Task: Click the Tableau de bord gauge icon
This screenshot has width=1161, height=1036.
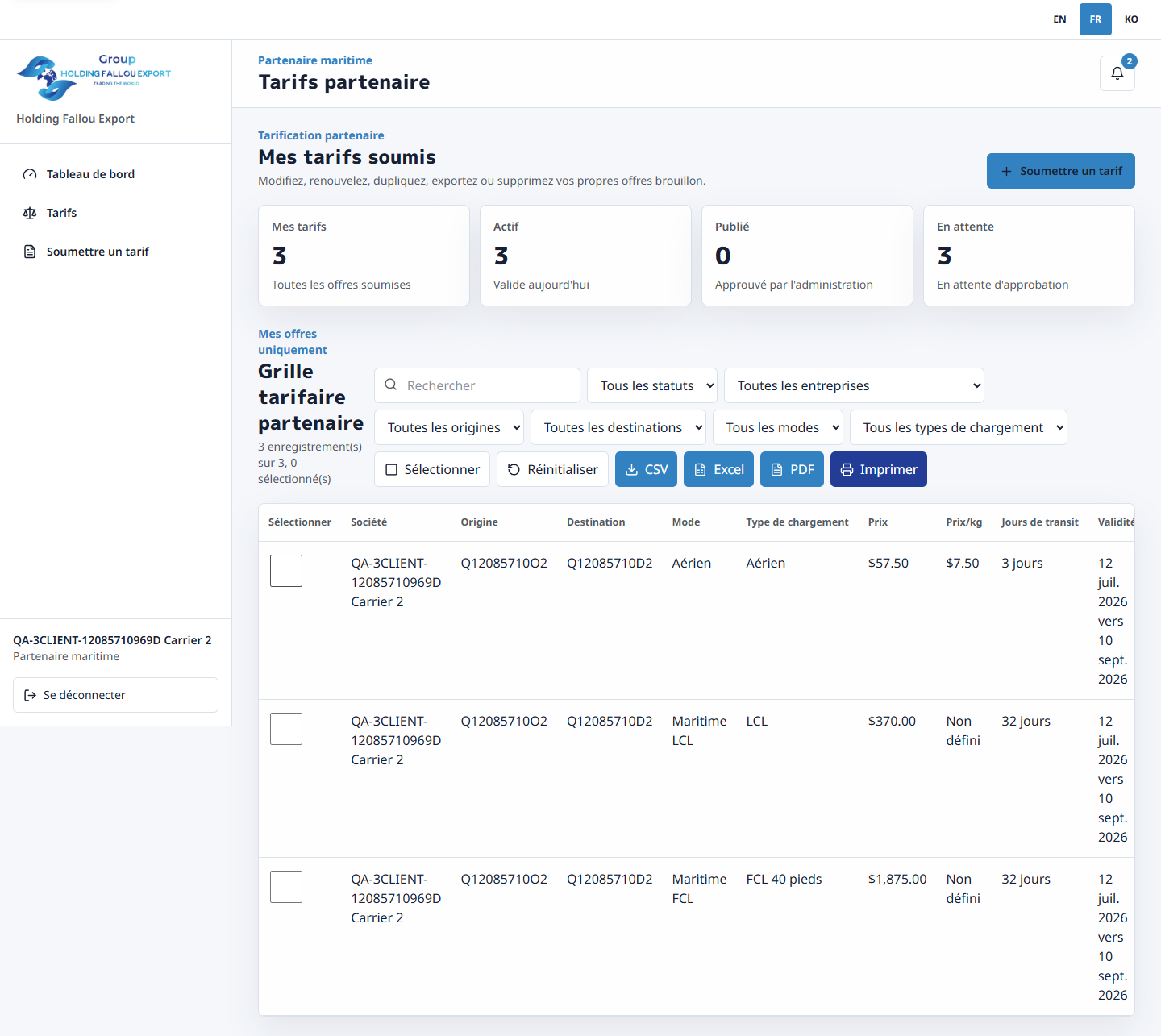Action: point(30,174)
